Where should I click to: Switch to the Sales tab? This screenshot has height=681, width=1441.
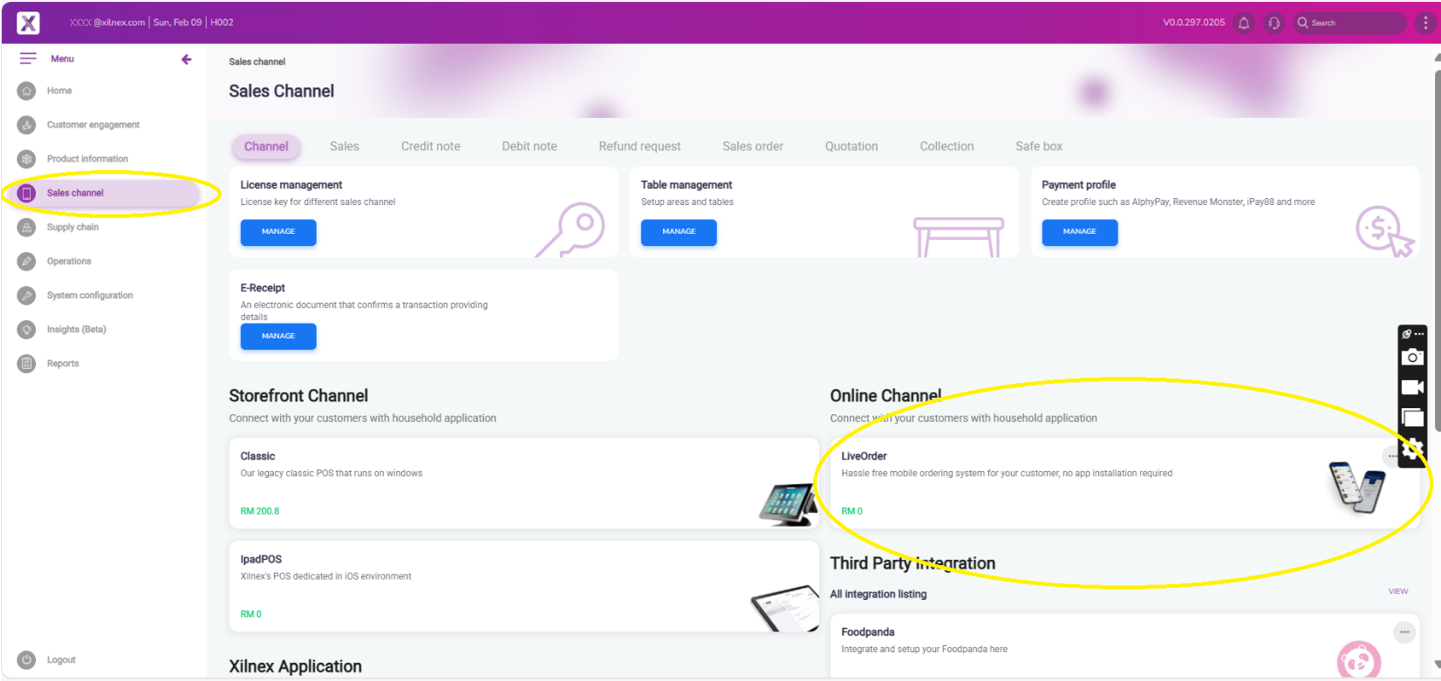coord(344,146)
